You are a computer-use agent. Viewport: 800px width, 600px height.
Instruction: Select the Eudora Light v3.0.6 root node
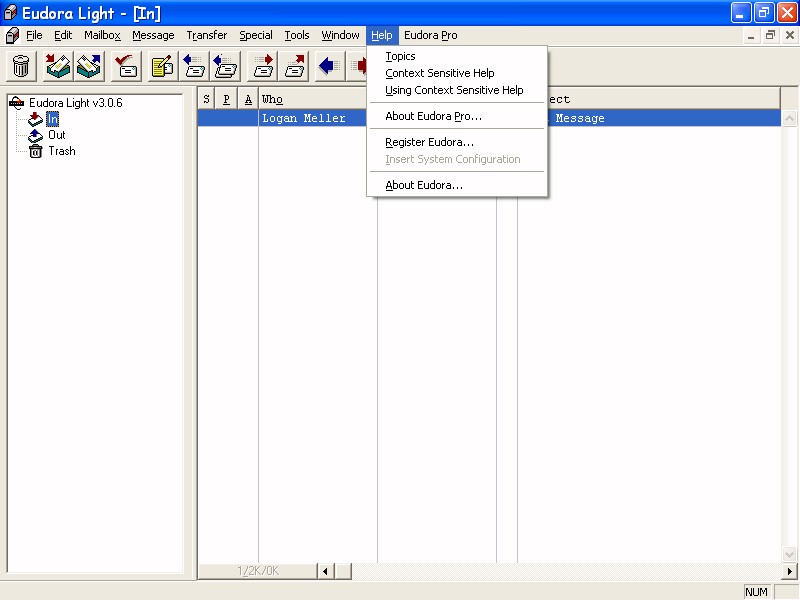point(76,103)
